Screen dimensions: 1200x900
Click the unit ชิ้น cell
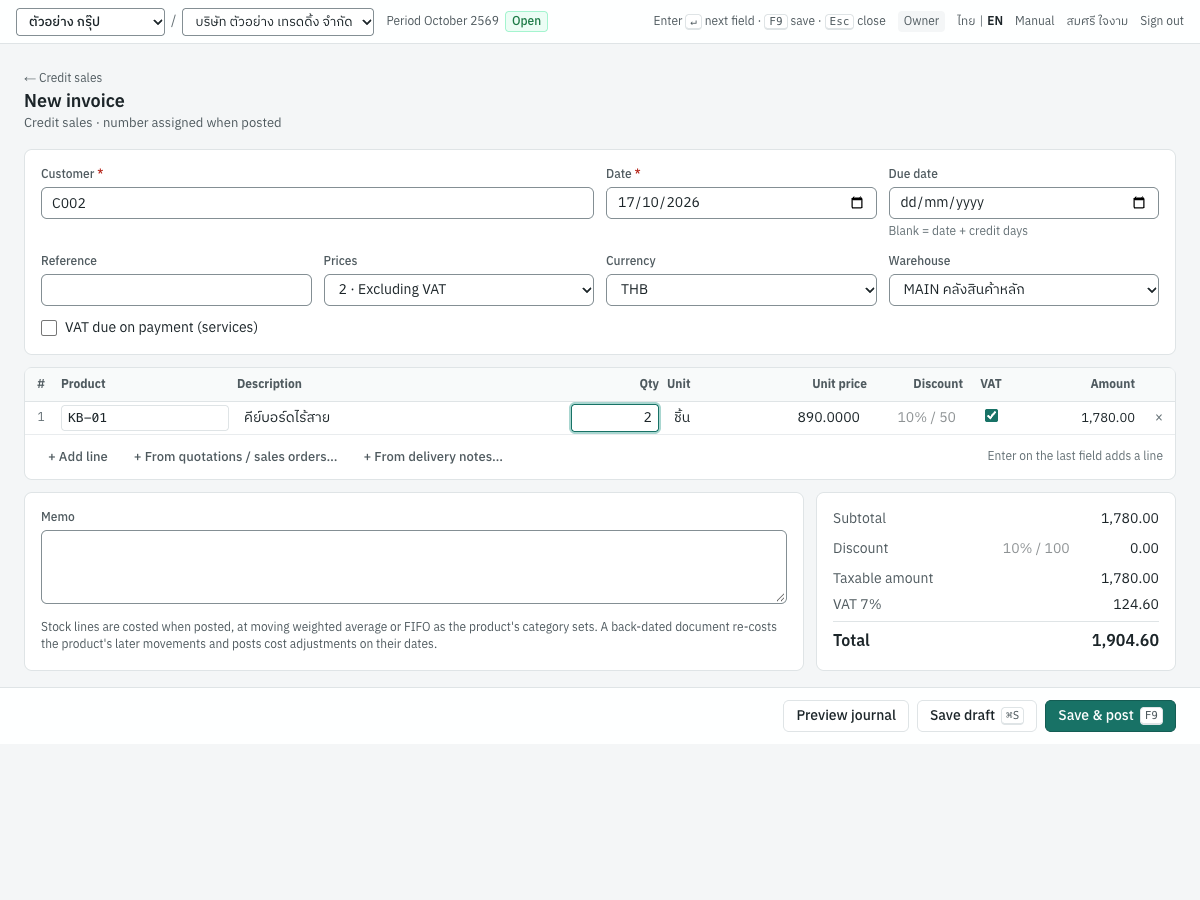point(682,418)
